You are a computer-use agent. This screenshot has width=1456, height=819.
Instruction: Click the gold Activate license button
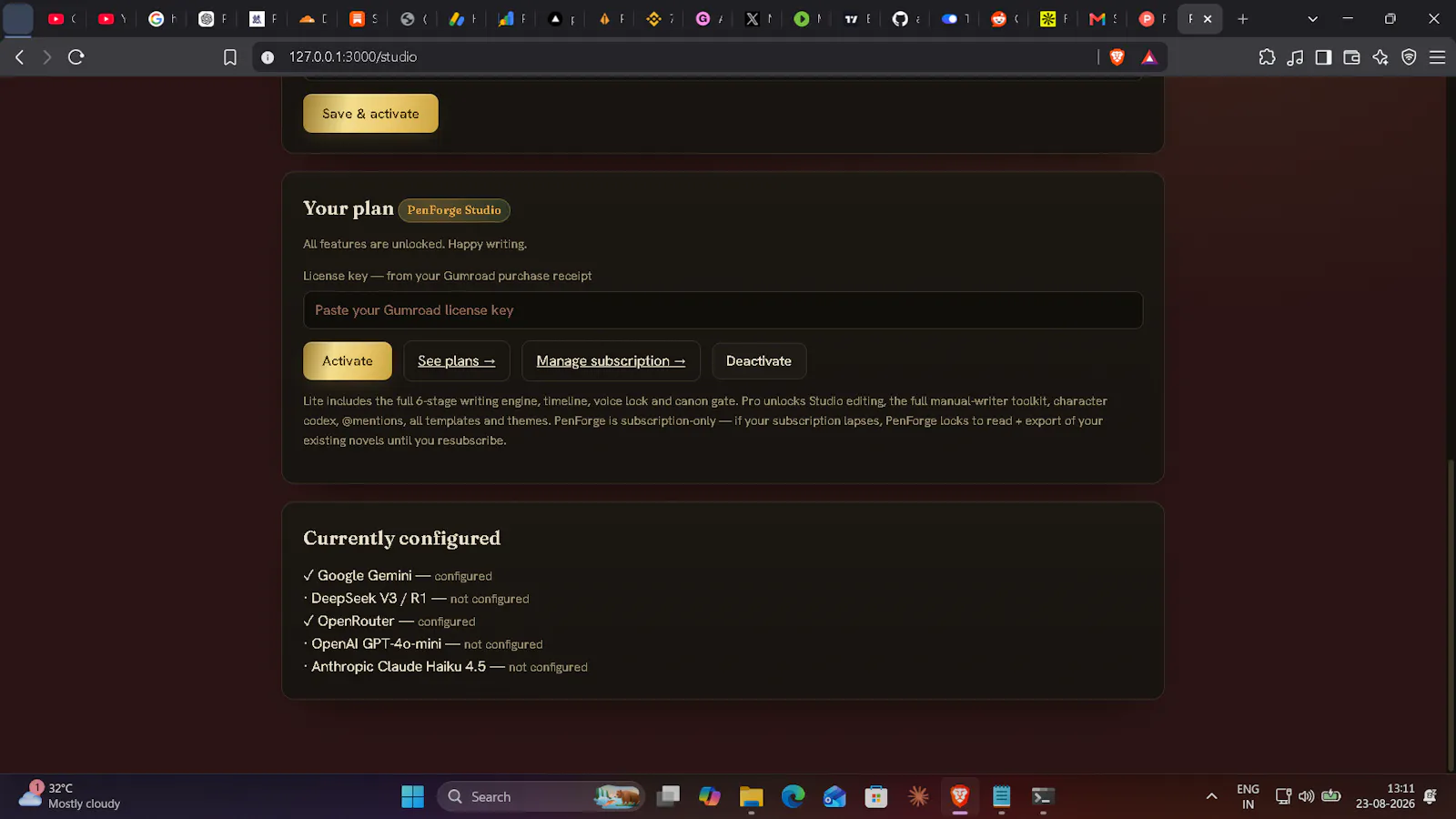(x=348, y=361)
